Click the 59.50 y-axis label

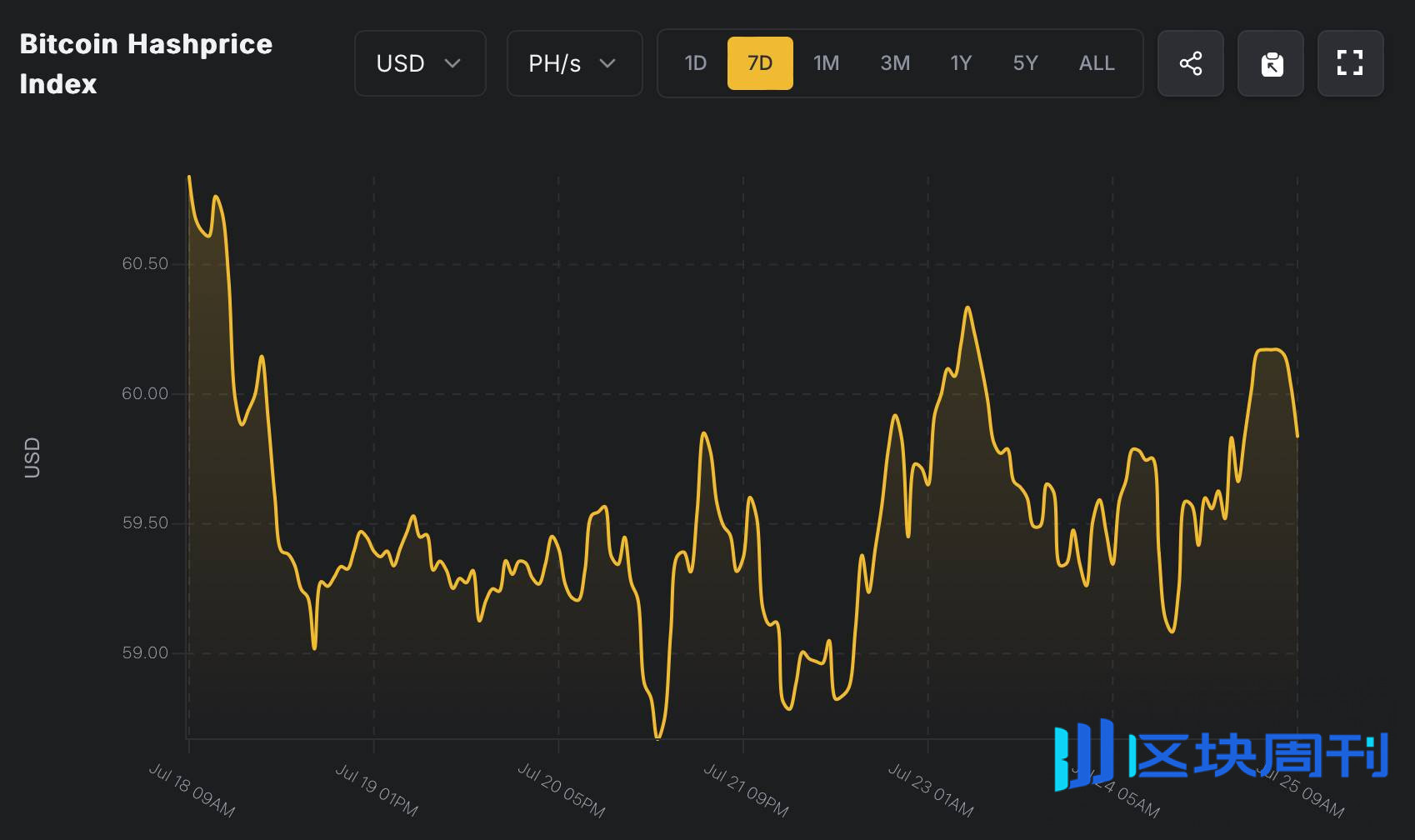coord(145,522)
